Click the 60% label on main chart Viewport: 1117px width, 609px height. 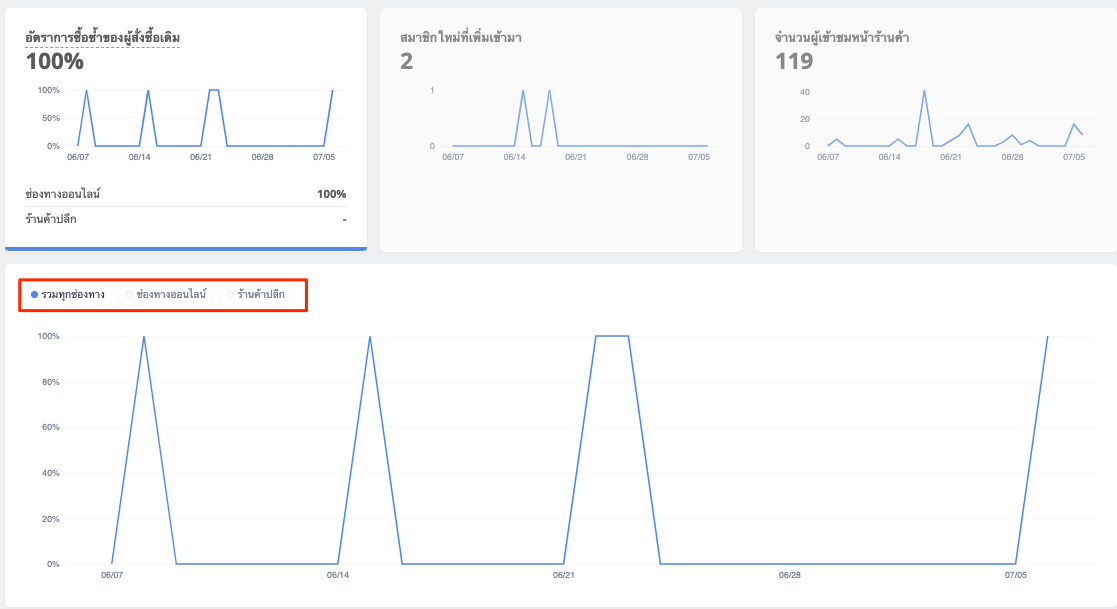(51, 427)
